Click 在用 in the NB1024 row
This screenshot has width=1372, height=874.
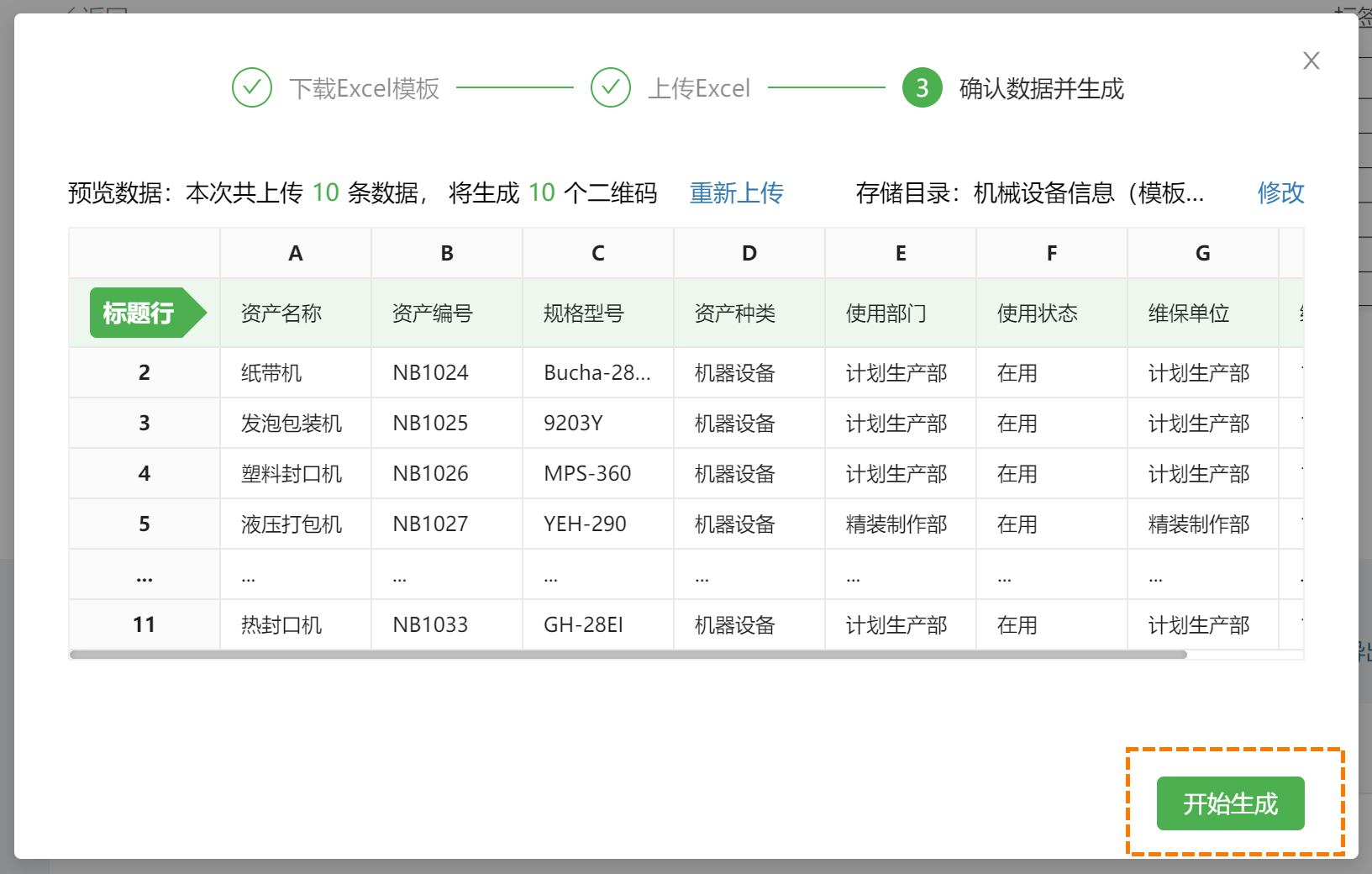[1052, 372]
